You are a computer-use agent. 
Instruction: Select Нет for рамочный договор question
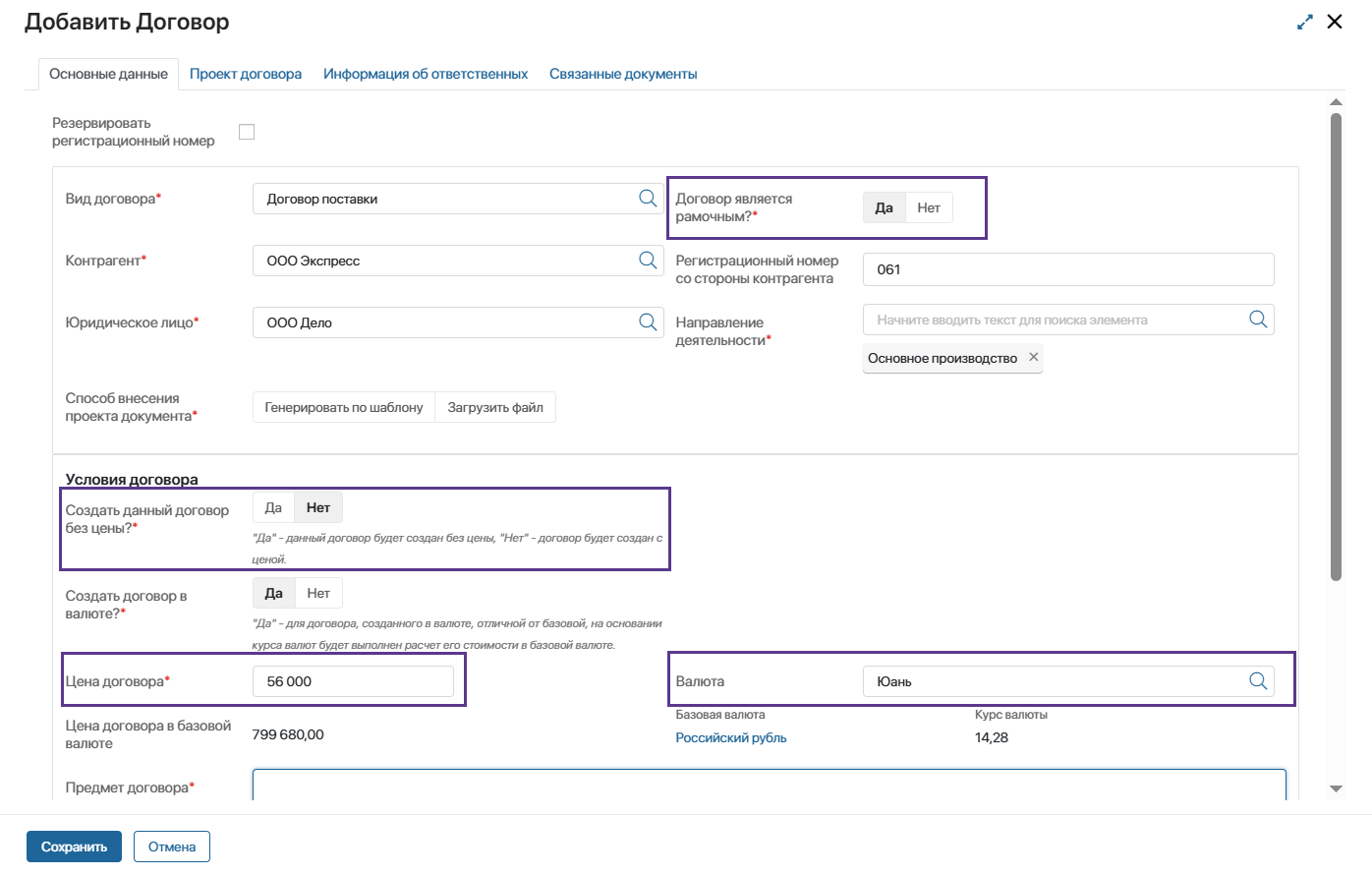(928, 207)
